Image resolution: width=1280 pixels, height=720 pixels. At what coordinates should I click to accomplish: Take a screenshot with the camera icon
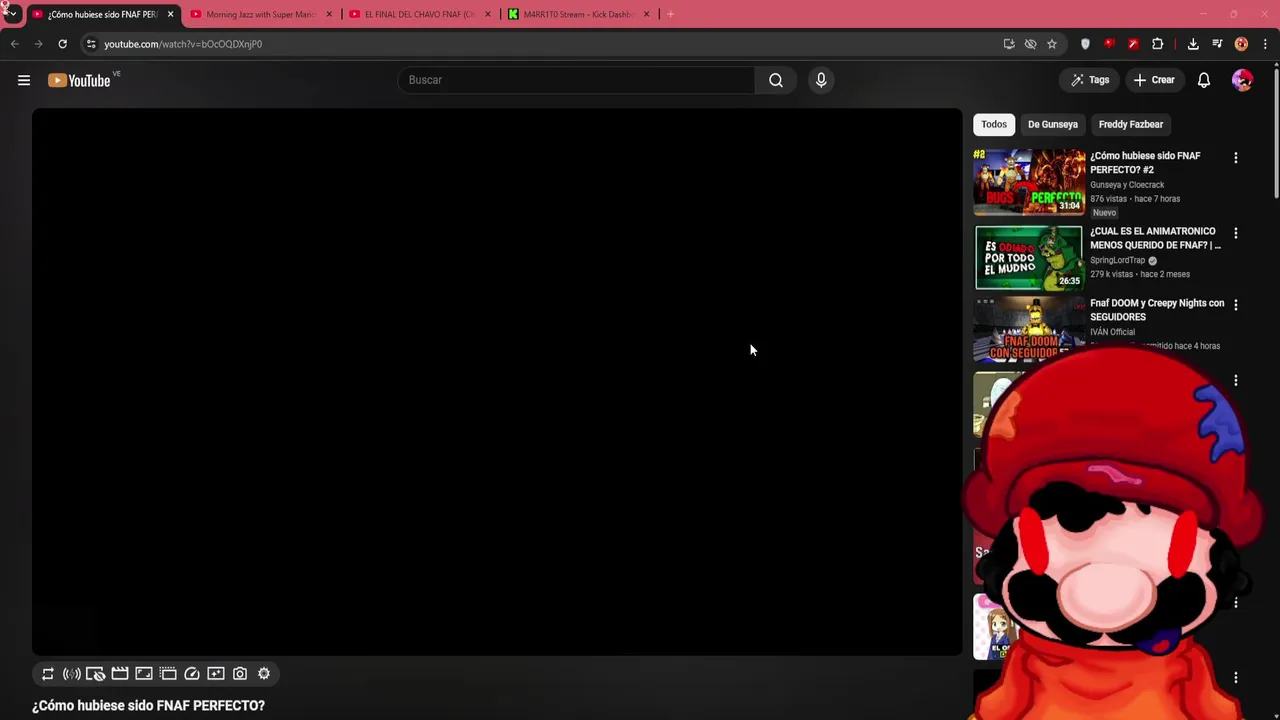240,674
